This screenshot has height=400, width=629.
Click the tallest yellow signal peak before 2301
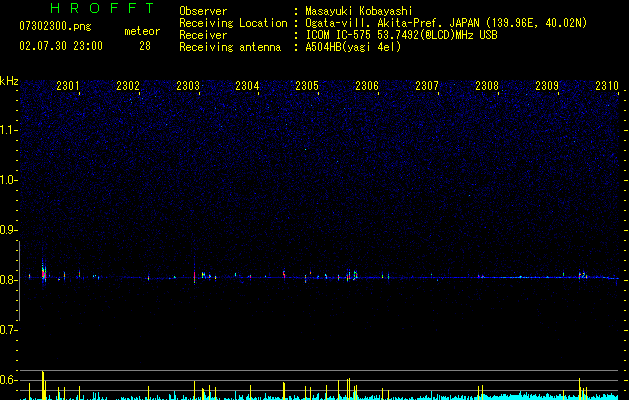point(43,385)
